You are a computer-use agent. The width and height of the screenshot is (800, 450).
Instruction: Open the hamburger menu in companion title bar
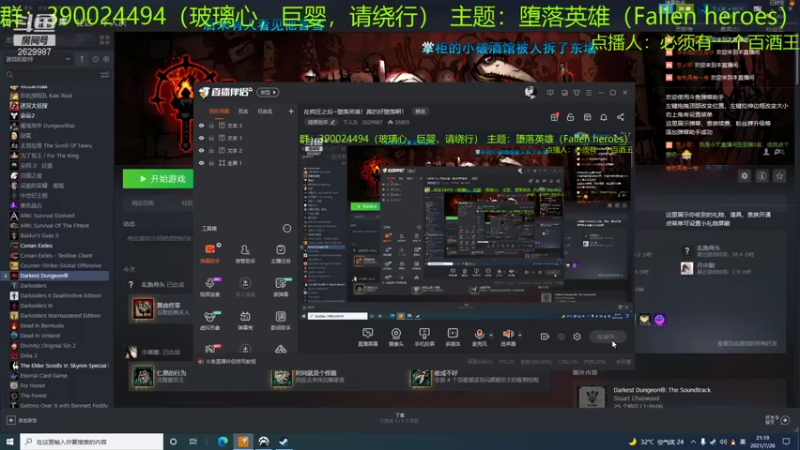point(589,93)
